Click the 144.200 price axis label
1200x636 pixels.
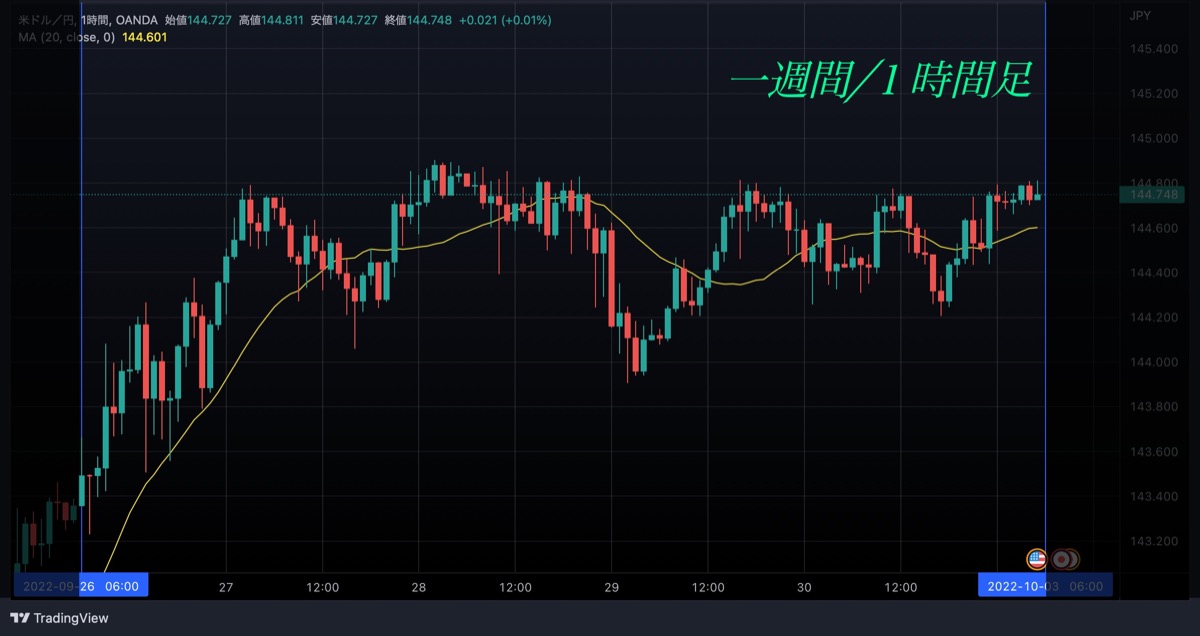[1153, 318]
